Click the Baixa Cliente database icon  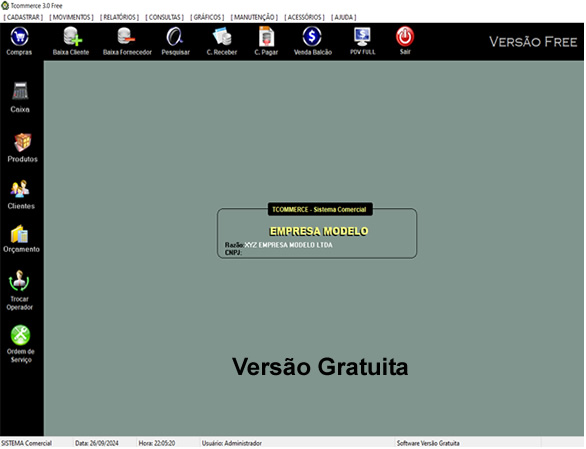pos(72,37)
